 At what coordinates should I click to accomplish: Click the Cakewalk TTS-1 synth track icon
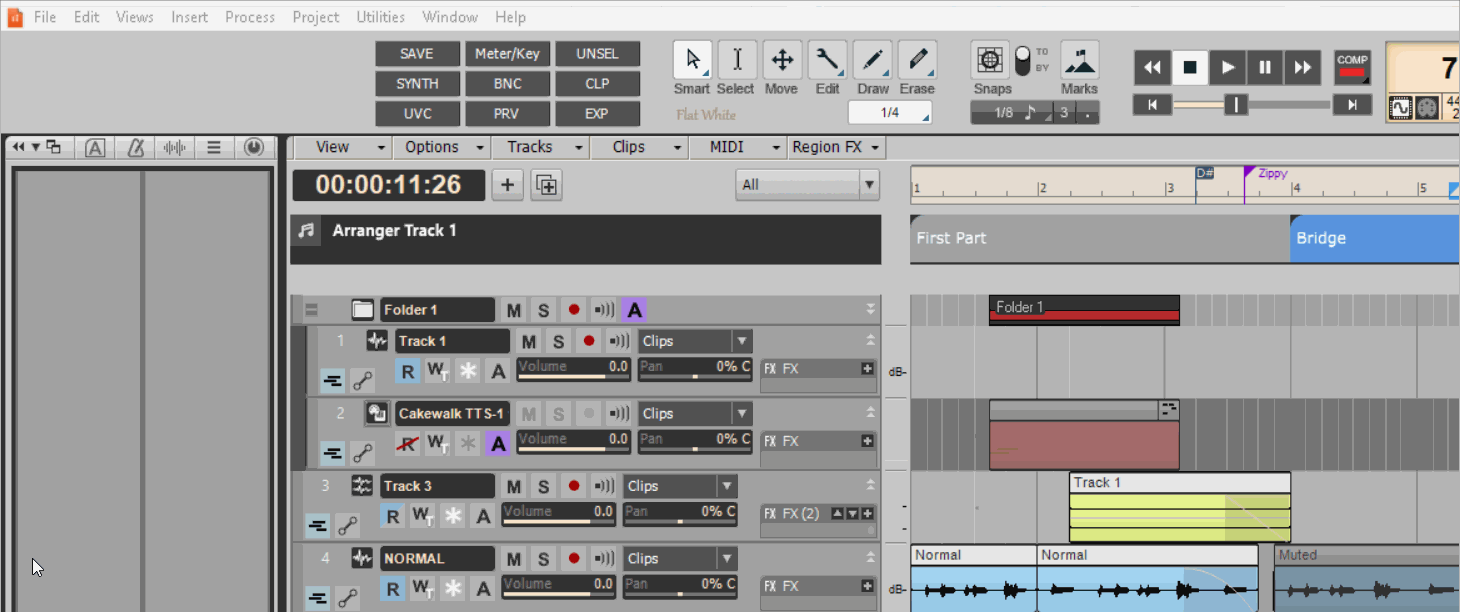[377, 413]
